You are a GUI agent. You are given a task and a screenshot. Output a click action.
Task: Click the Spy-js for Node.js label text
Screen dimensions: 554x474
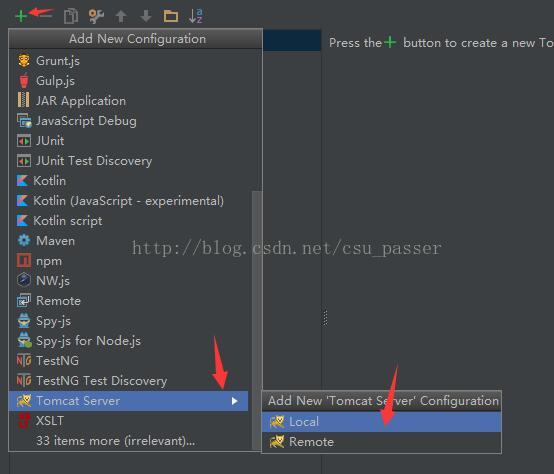tap(88, 341)
